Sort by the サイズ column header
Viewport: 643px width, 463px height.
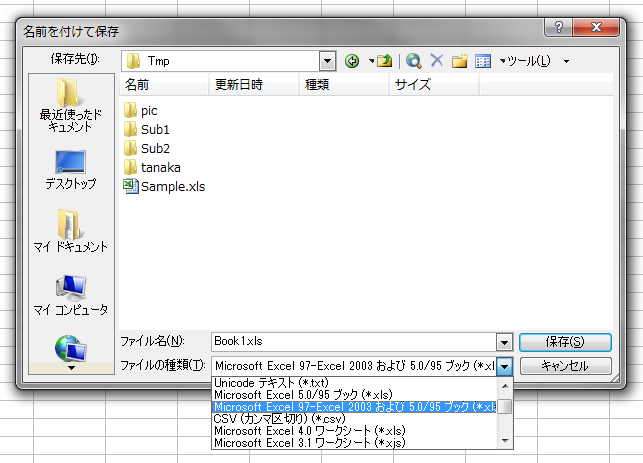[434, 85]
